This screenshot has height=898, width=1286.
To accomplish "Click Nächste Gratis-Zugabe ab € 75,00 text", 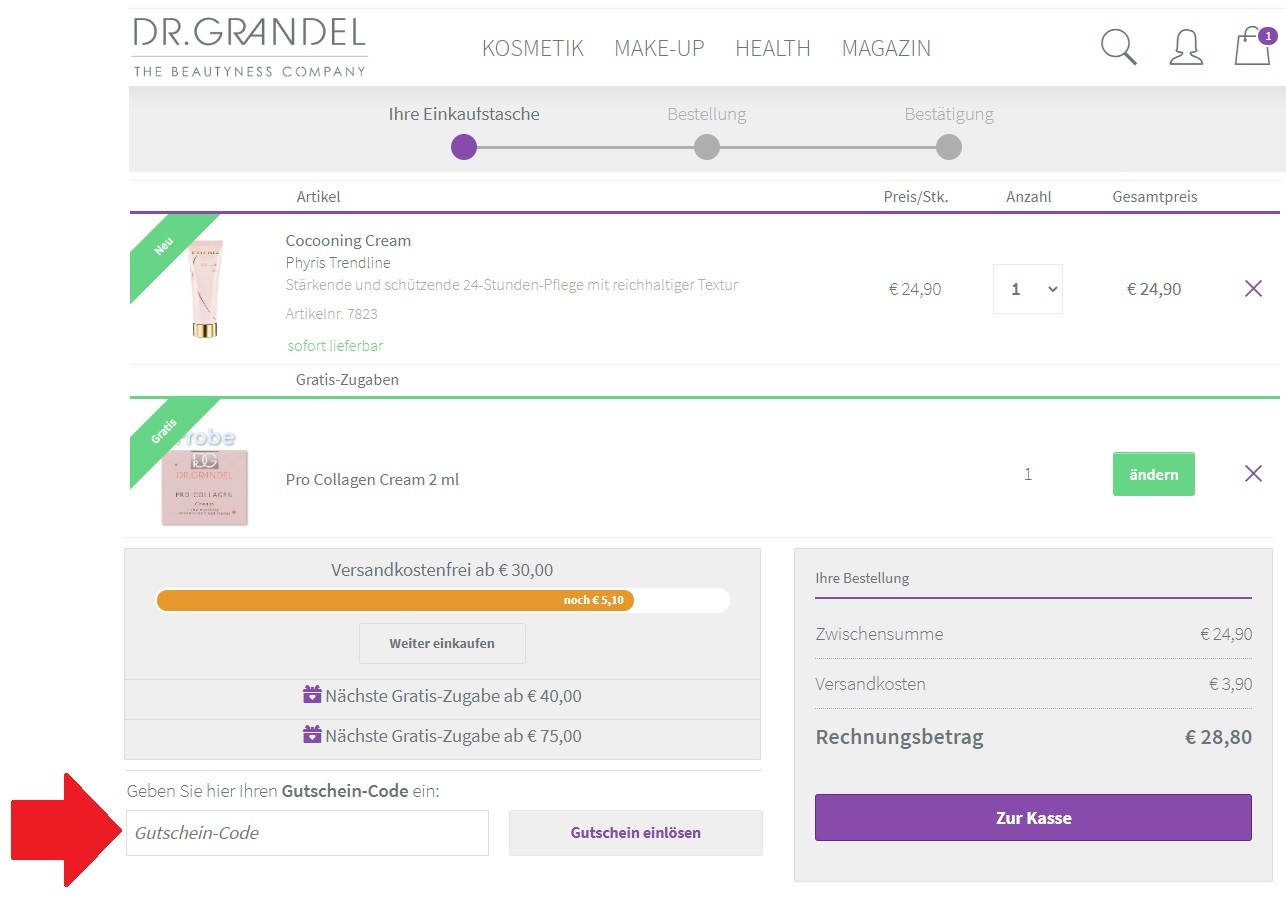I will 453,735.
